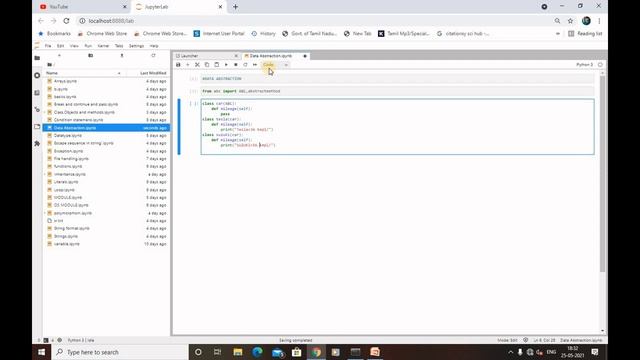Click the Windows taskbar search box

[120, 352]
